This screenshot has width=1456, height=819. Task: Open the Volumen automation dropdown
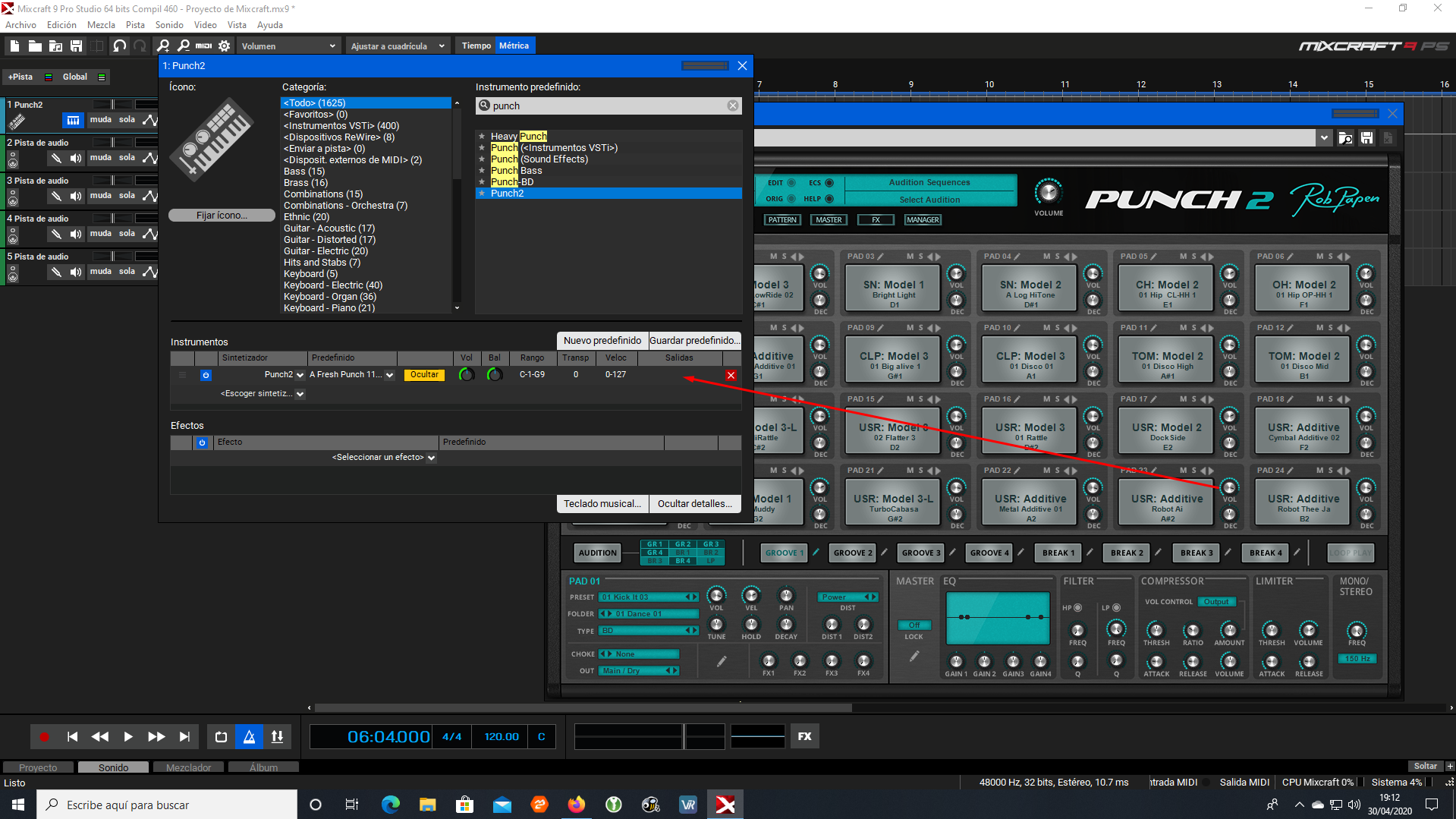pyautogui.click(x=288, y=46)
